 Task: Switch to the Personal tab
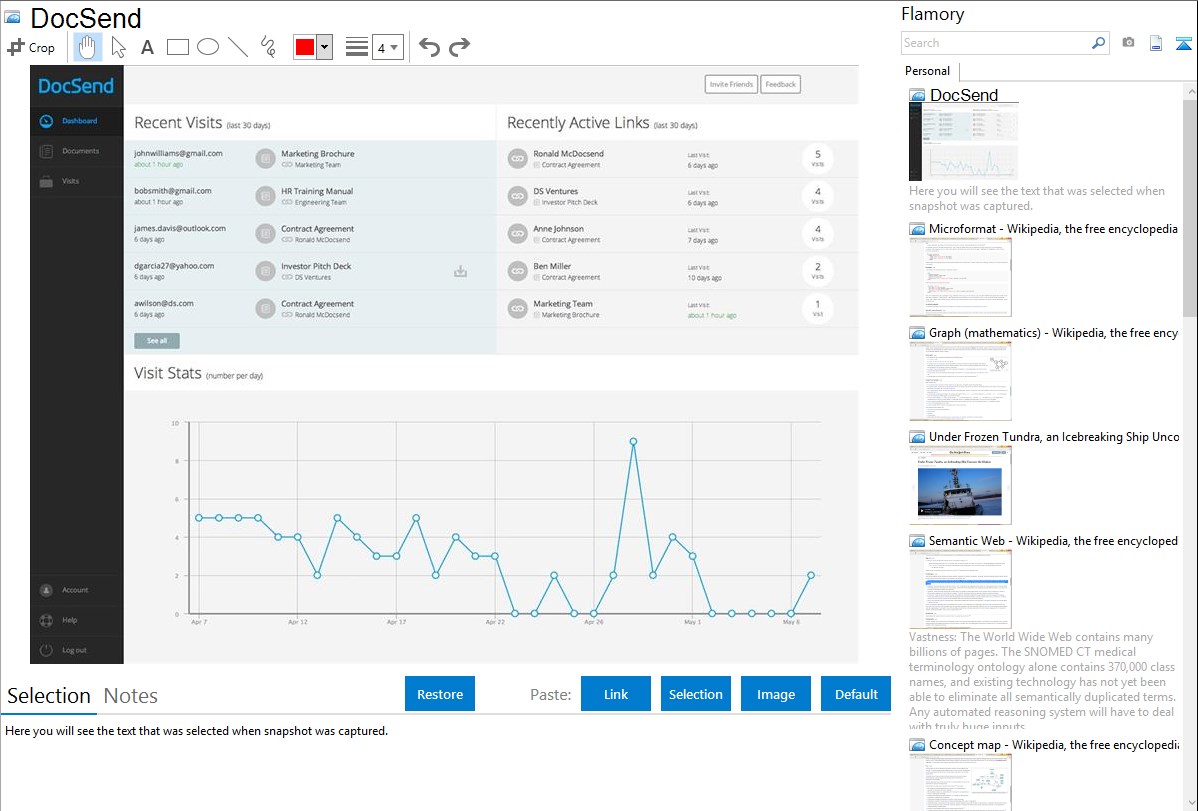tap(928, 71)
